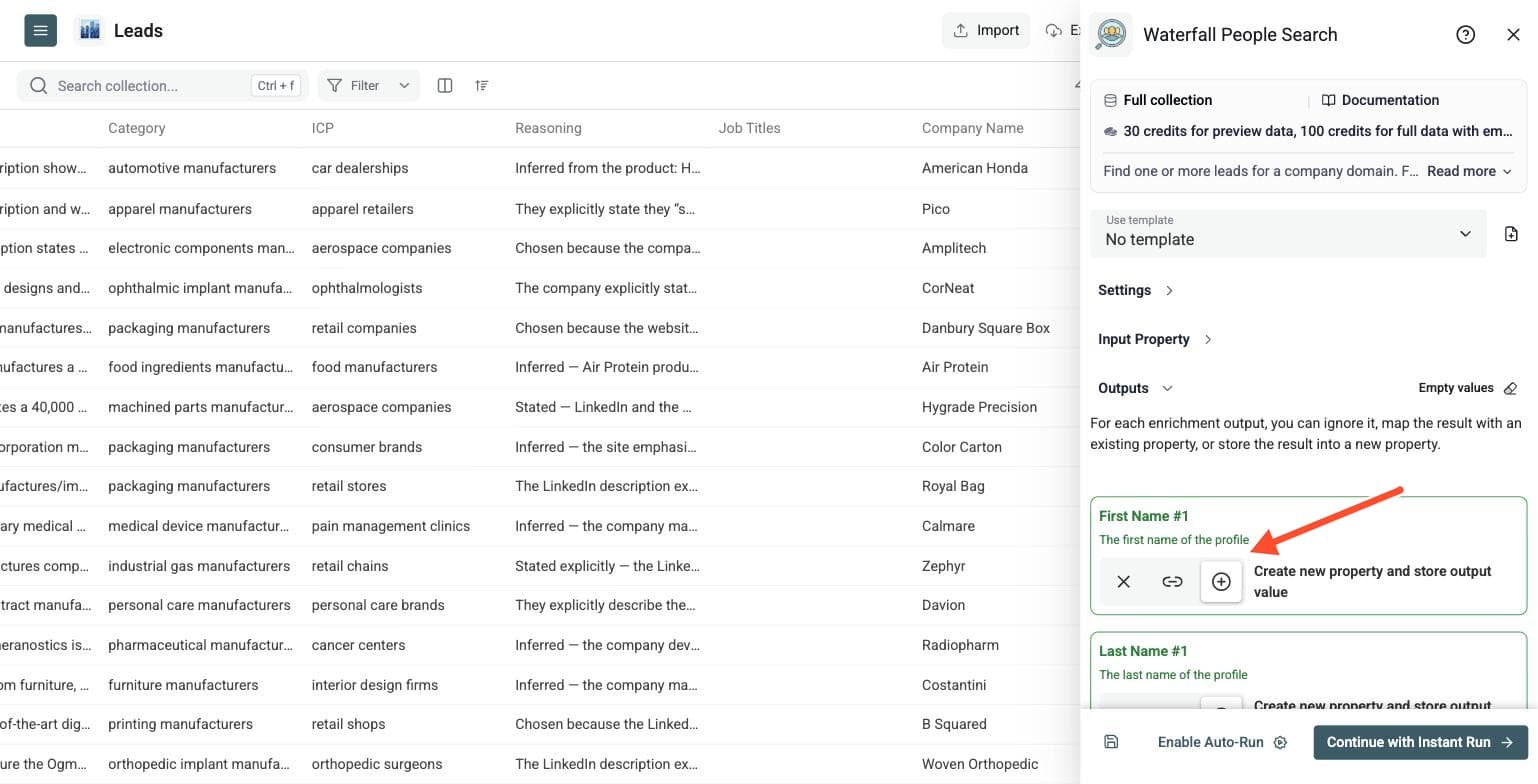Click Continue with Instant Run
1538x784 pixels.
click(x=1420, y=742)
